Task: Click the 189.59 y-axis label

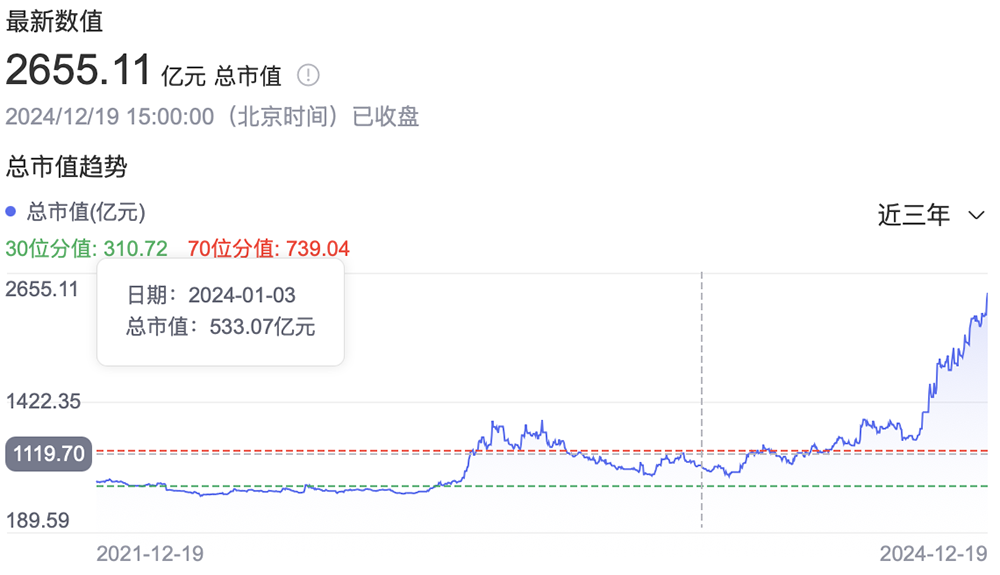Action: [38, 520]
